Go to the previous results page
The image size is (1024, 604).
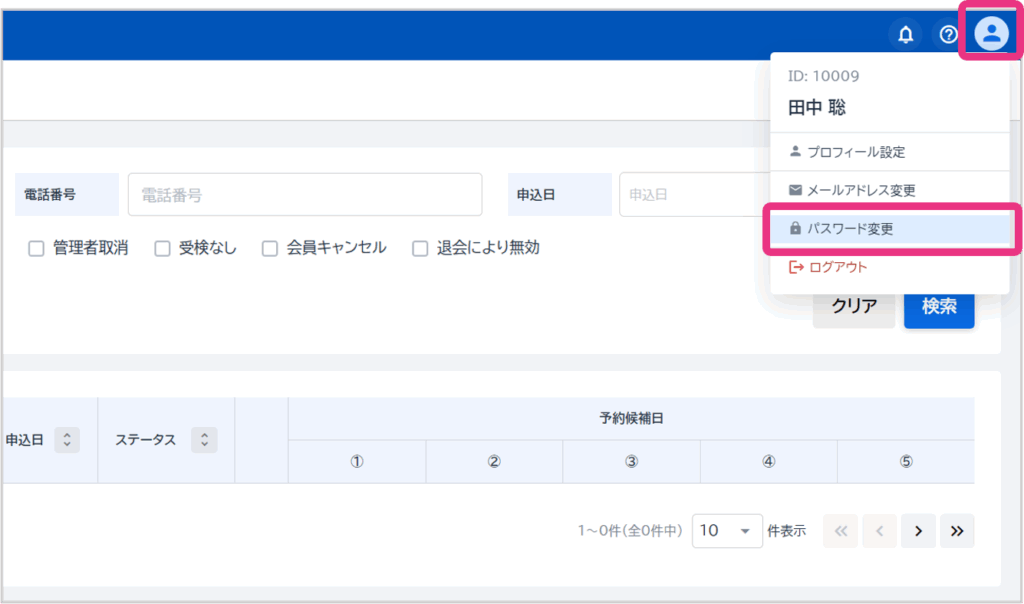click(x=879, y=531)
